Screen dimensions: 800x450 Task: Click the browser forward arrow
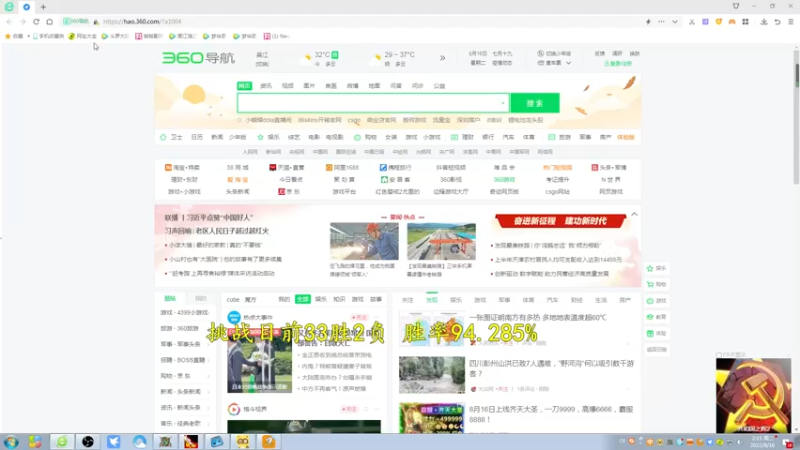22,21
